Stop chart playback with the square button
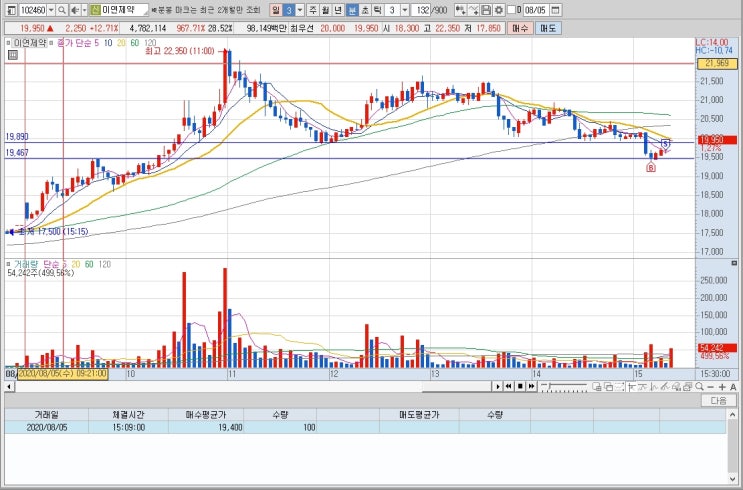The height and width of the screenshot is (490, 743). point(520,387)
